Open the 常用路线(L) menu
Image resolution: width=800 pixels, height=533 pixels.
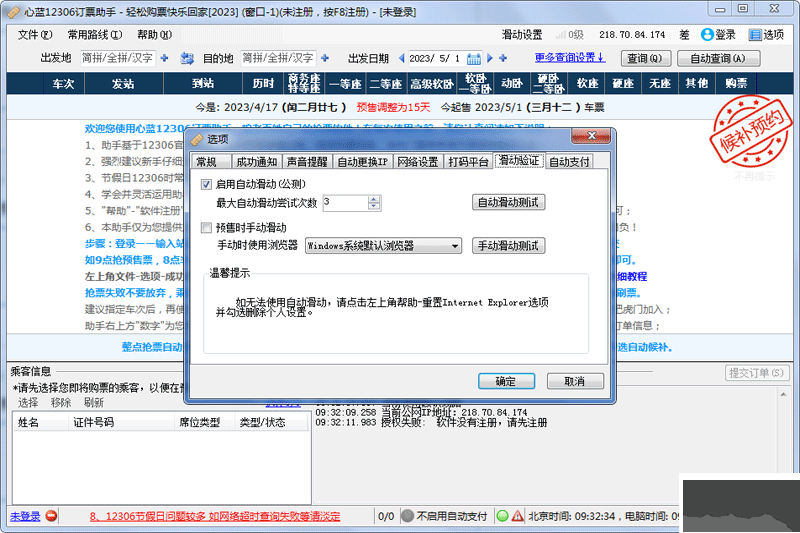(x=95, y=35)
